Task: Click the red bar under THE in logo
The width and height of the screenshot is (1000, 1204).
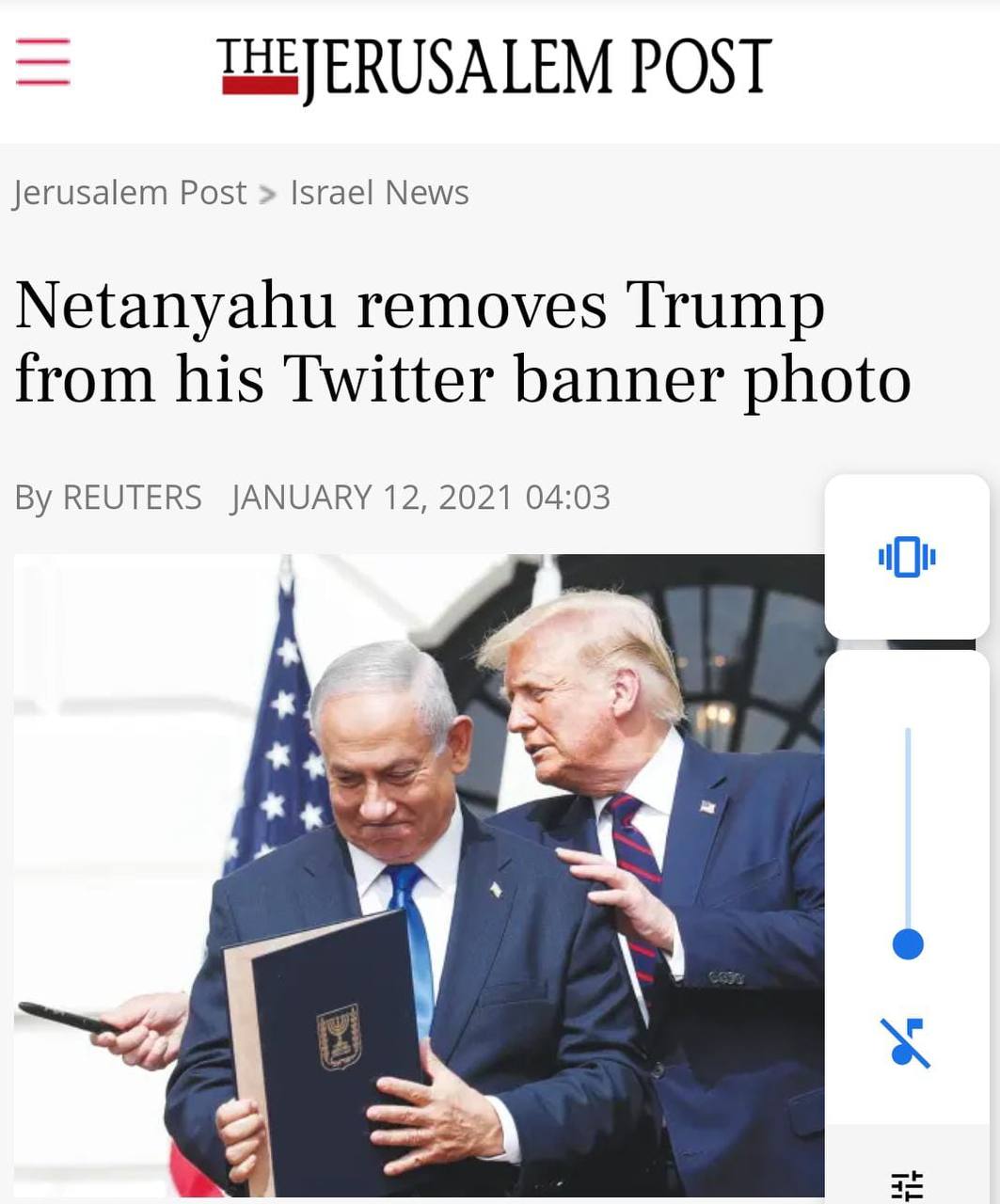Action: click(260, 85)
